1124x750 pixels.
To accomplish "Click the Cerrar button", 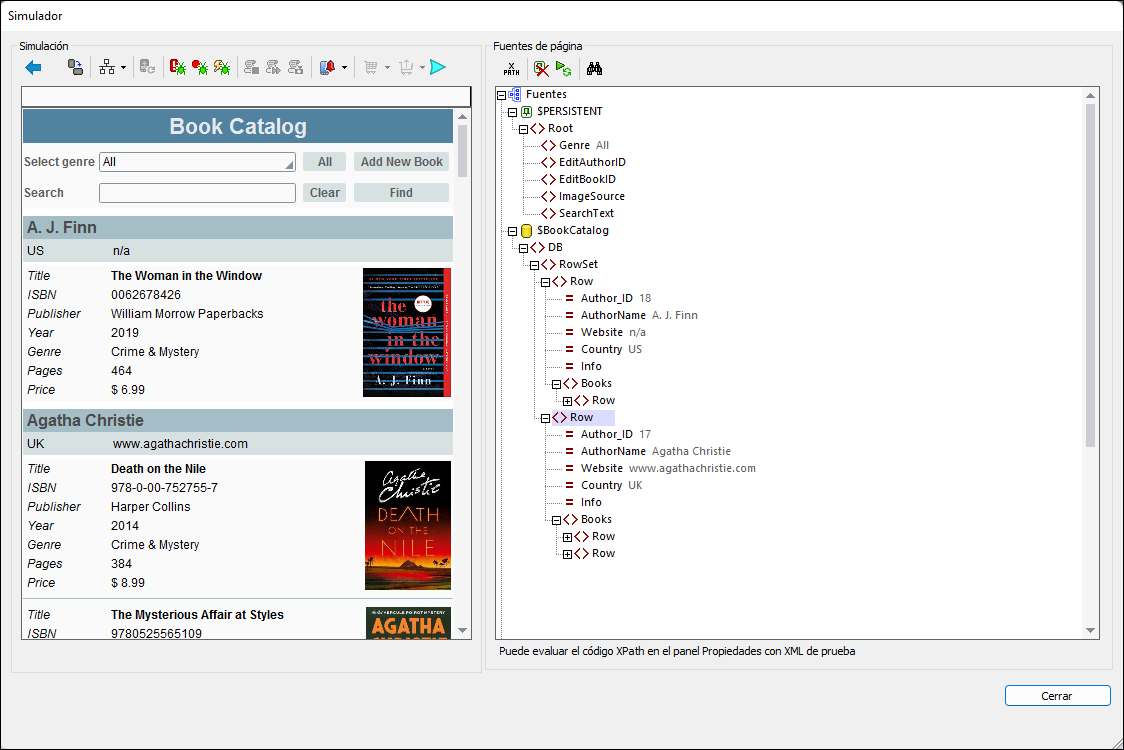I will coord(1057,696).
